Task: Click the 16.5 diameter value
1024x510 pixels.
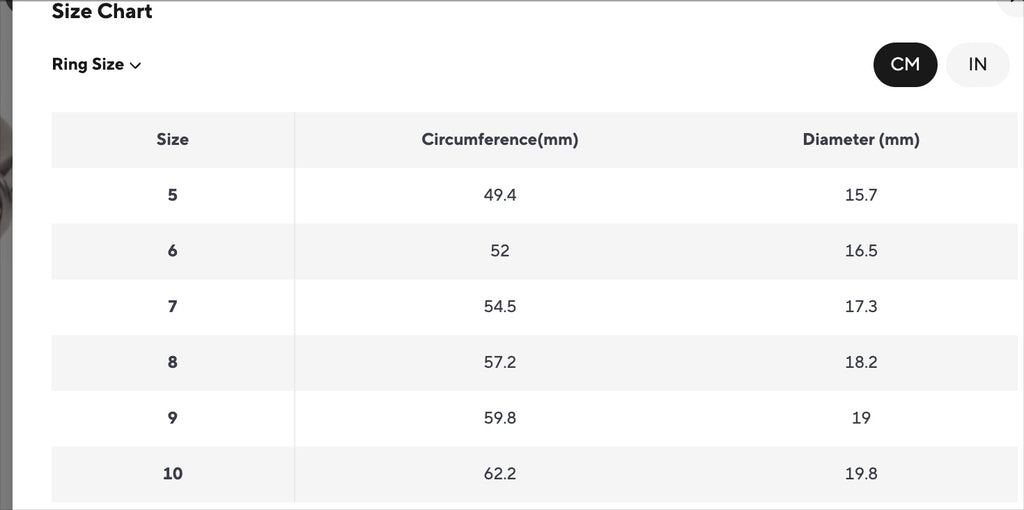Action: point(860,251)
